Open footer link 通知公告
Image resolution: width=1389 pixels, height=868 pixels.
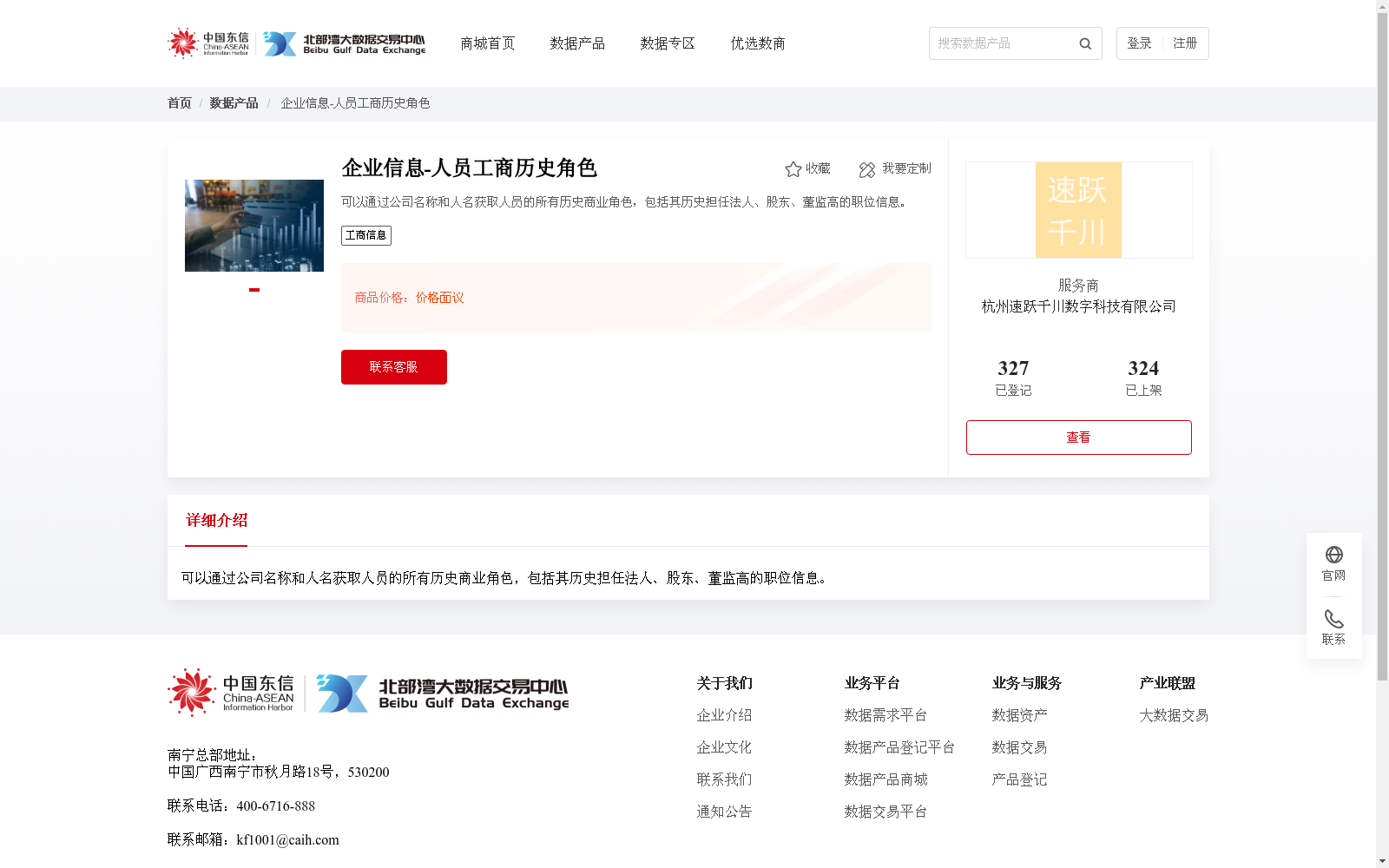click(x=724, y=812)
